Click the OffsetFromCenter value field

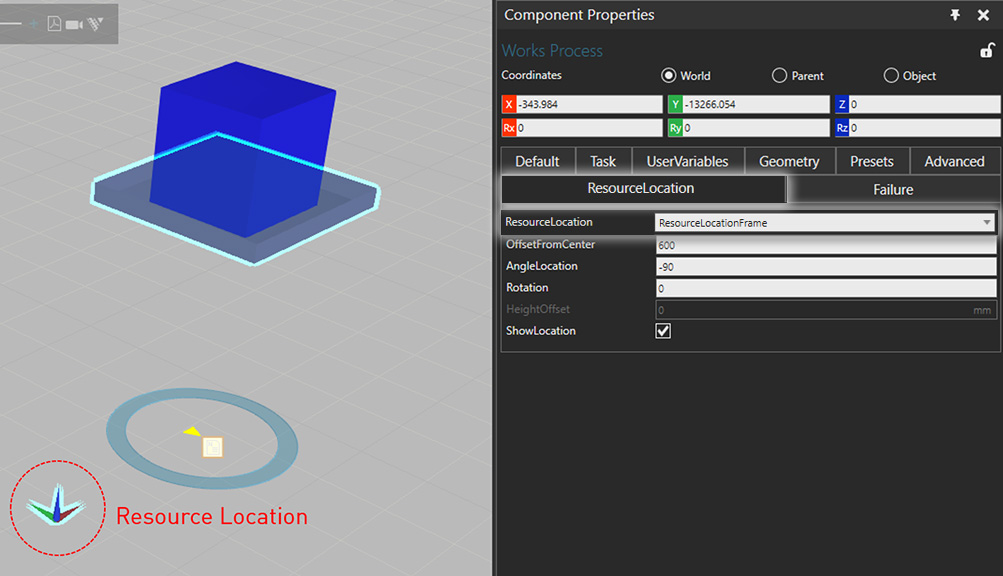pos(826,245)
